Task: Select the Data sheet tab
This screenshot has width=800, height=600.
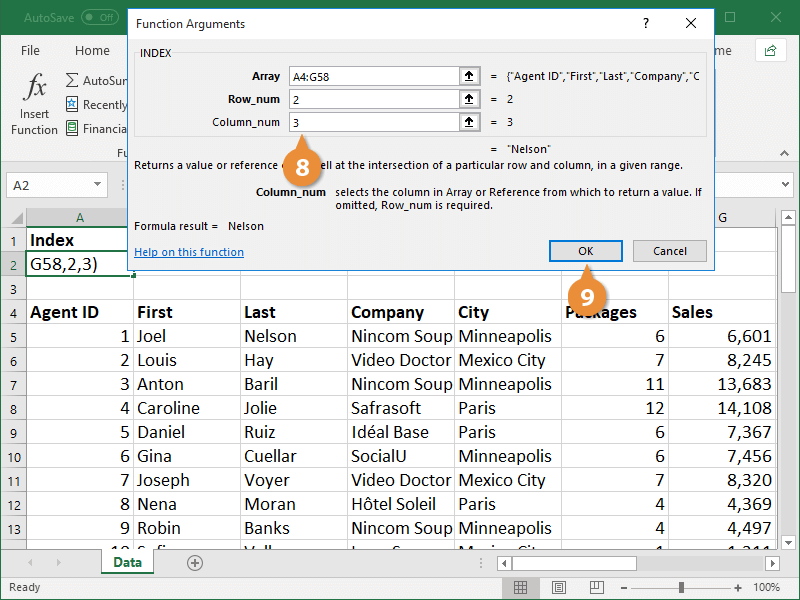Action: [x=127, y=563]
